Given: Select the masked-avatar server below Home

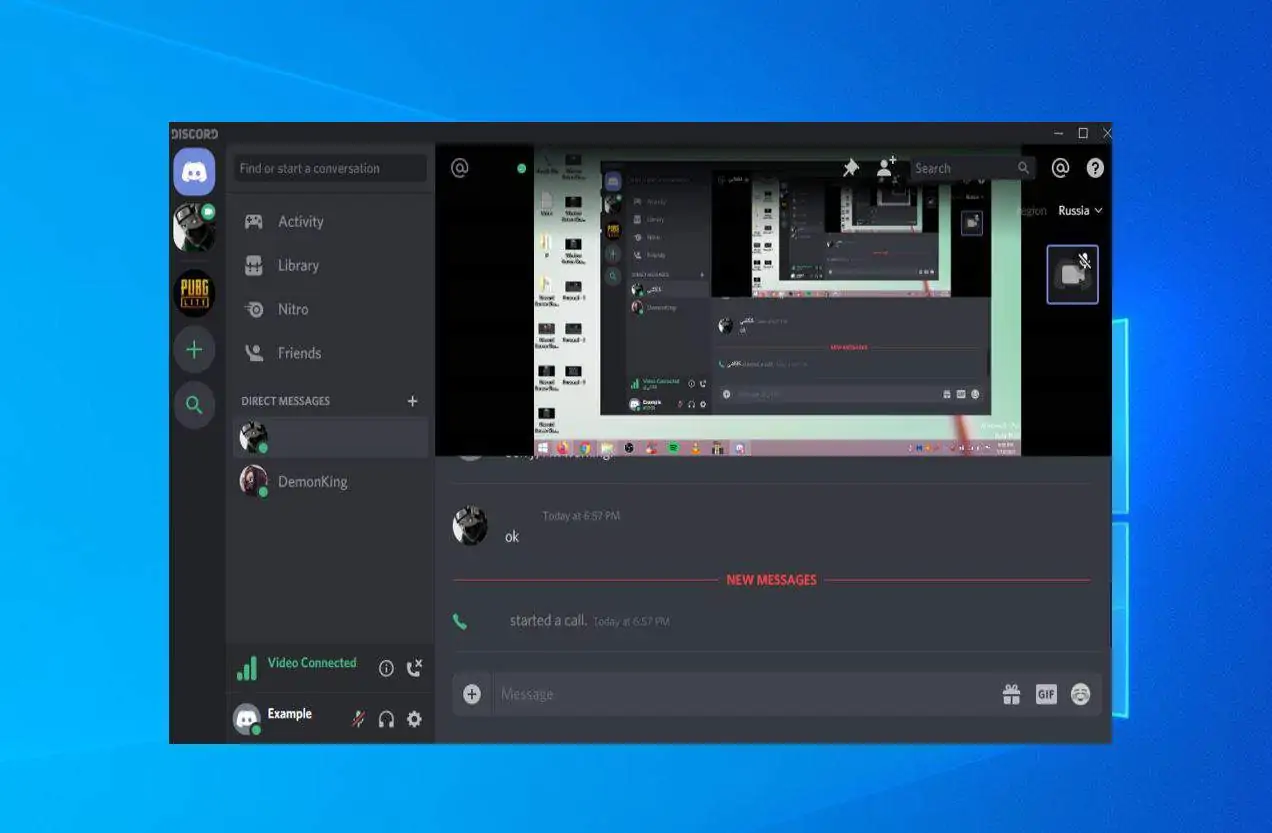Looking at the screenshot, I should pos(194,227).
